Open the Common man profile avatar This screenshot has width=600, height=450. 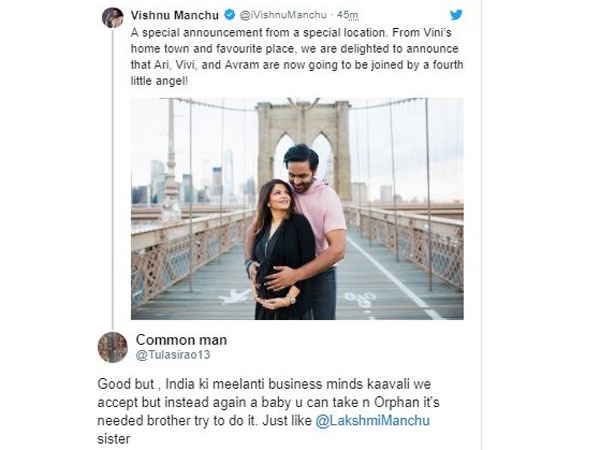[112, 346]
